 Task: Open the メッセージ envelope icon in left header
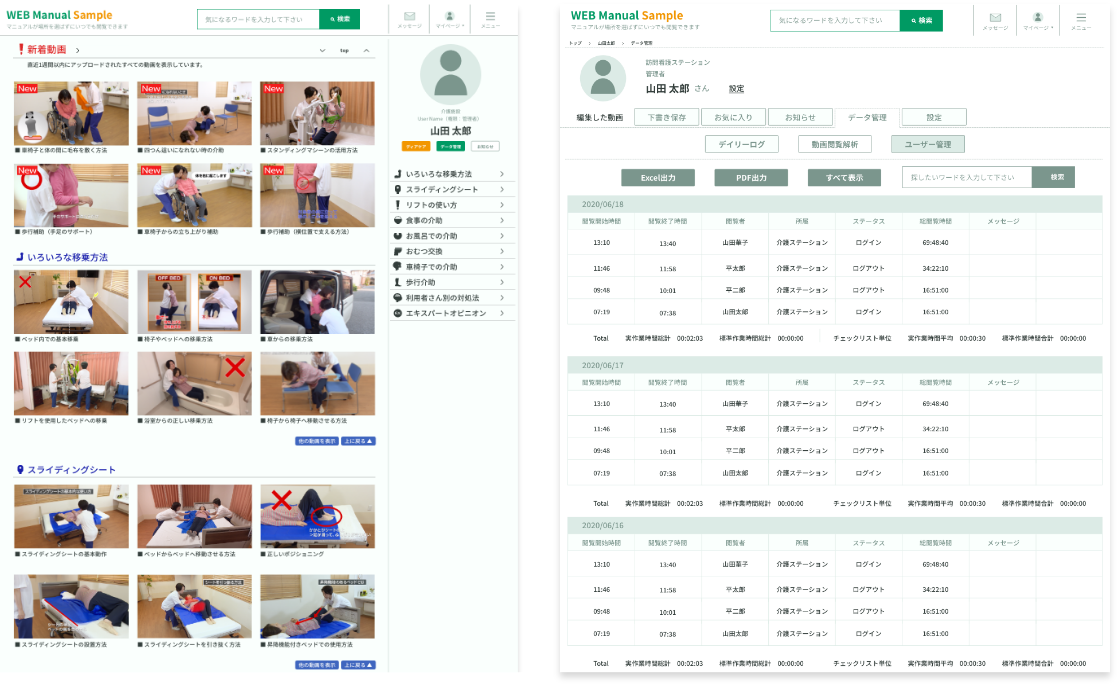click(x=409, y=18)
